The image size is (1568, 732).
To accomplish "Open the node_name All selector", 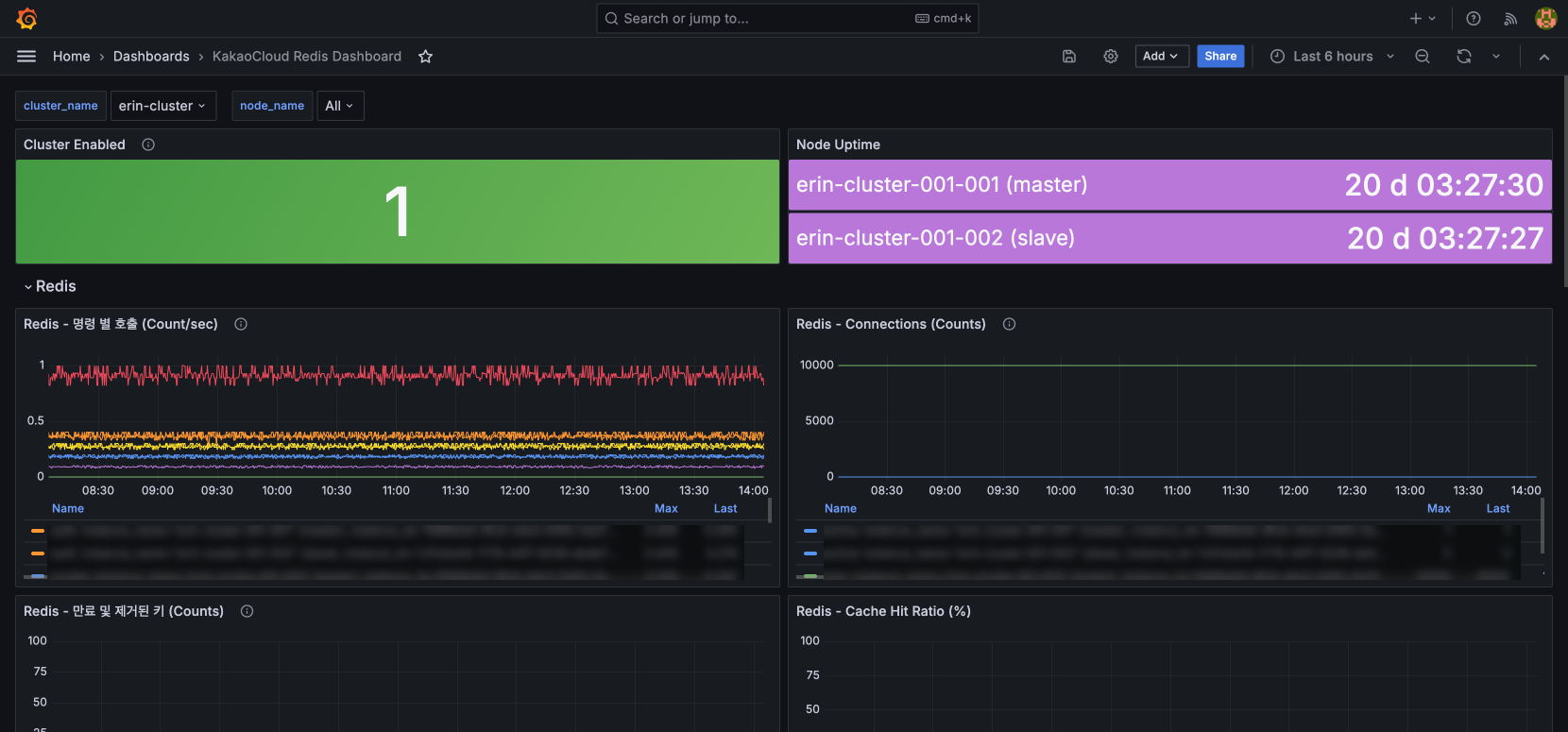I will click(x=340, y=106).
